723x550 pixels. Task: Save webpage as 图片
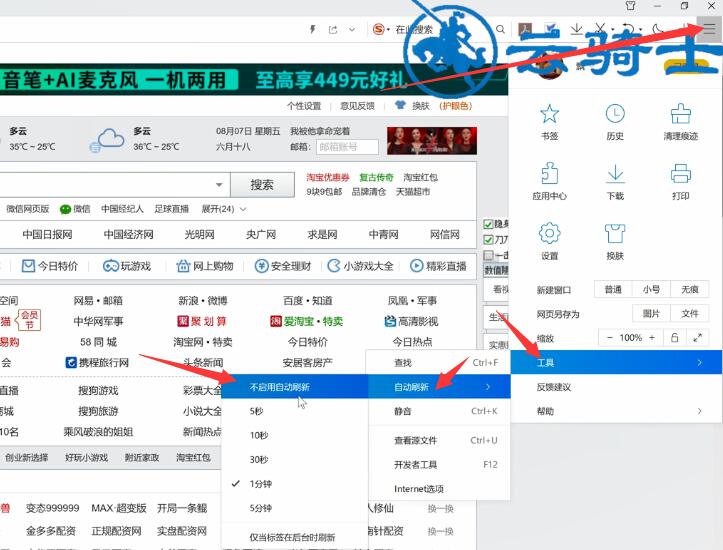(x=651, y=313)
